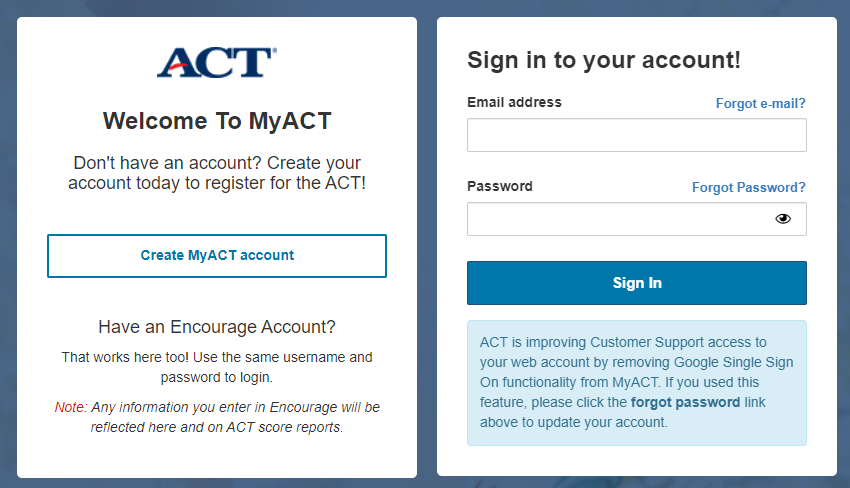Click the blue Google Single Sign On notice

(637, 383)
